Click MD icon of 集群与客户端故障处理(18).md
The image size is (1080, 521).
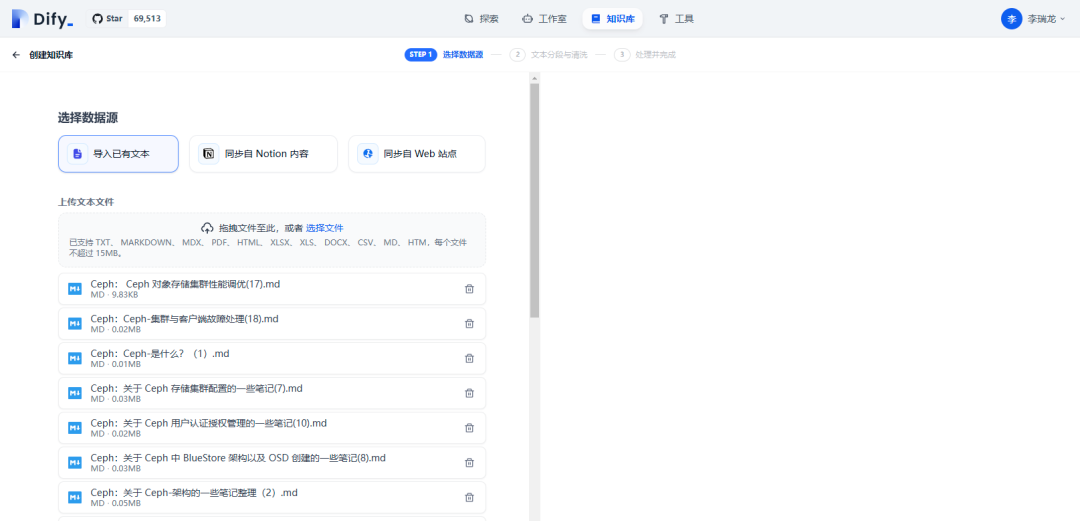point(75,323)
